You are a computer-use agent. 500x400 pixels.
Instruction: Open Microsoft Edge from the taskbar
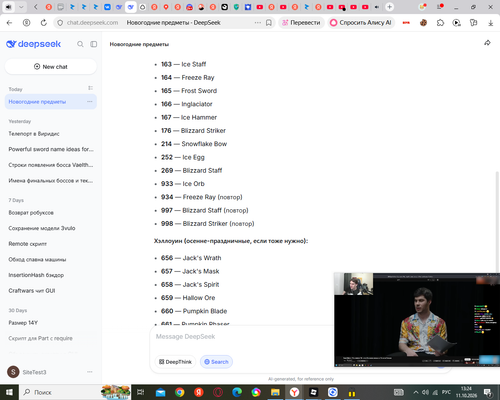(237, 392)
